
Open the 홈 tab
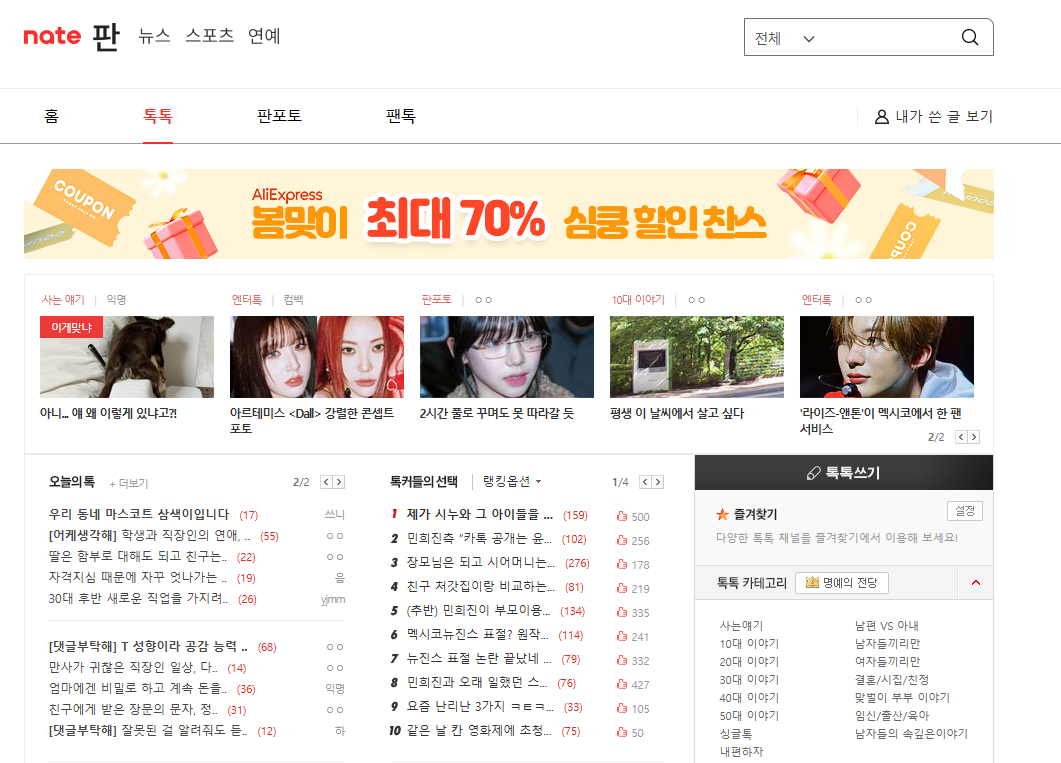coord(51,116)
